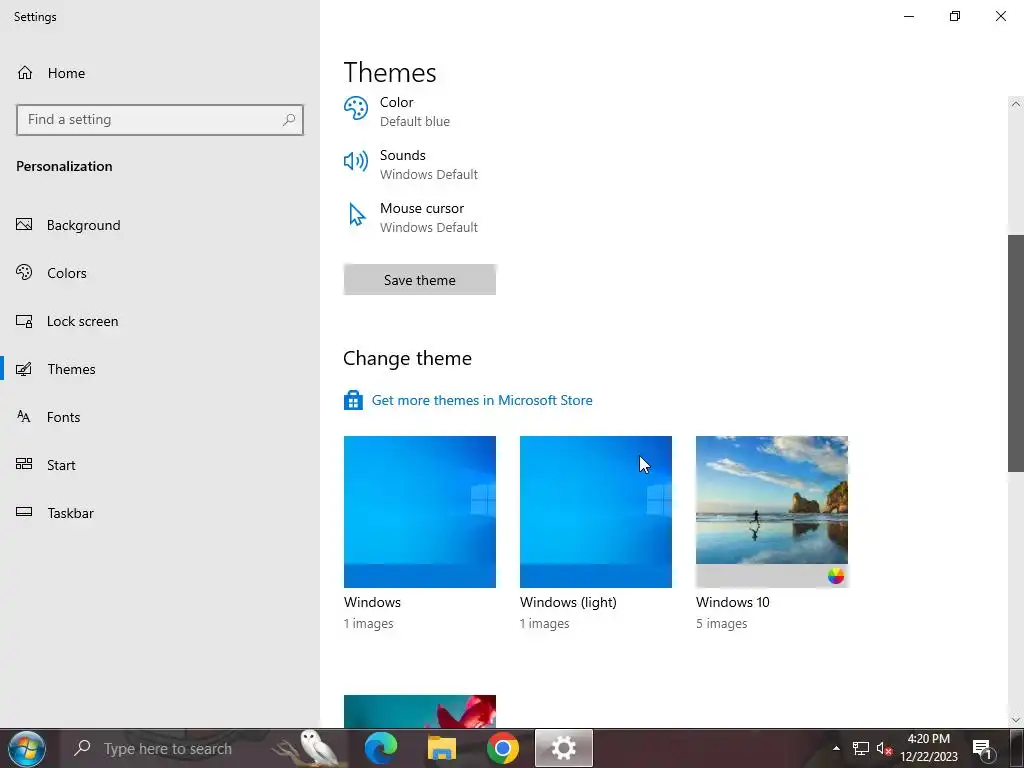Click the Lock screen icon
This screenshot has width=1024, height=768.
pos(24,321)
